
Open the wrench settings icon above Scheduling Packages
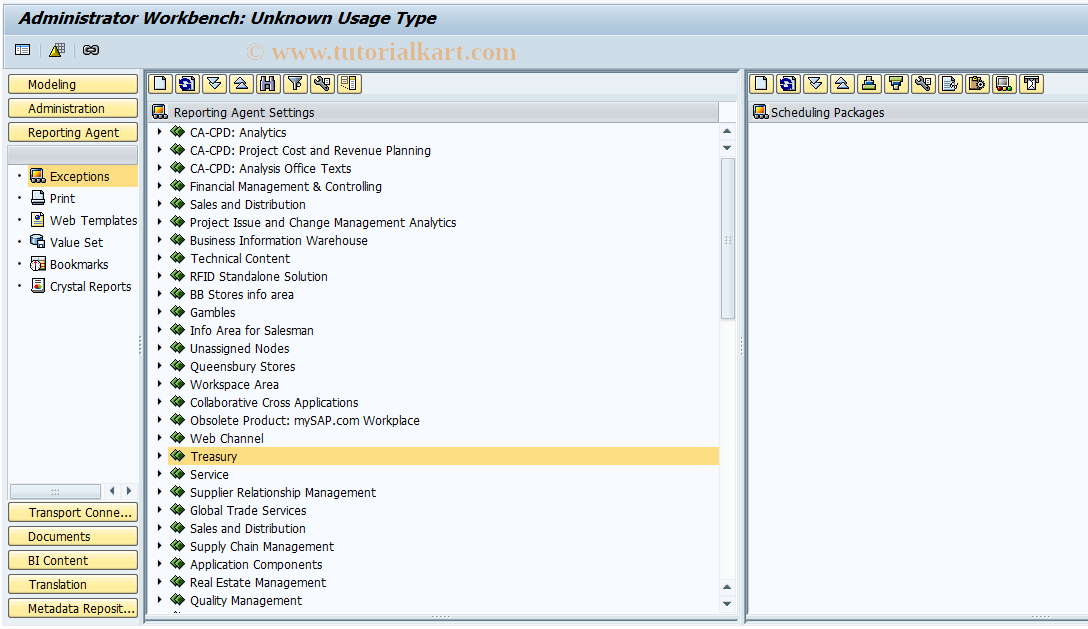(x=923, y=84)
